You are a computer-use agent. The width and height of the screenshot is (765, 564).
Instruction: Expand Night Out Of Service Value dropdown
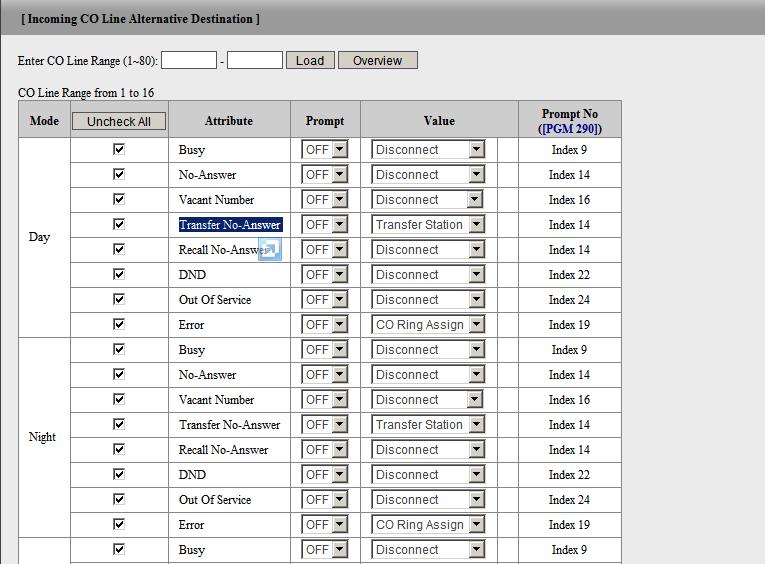click(428, 500)
